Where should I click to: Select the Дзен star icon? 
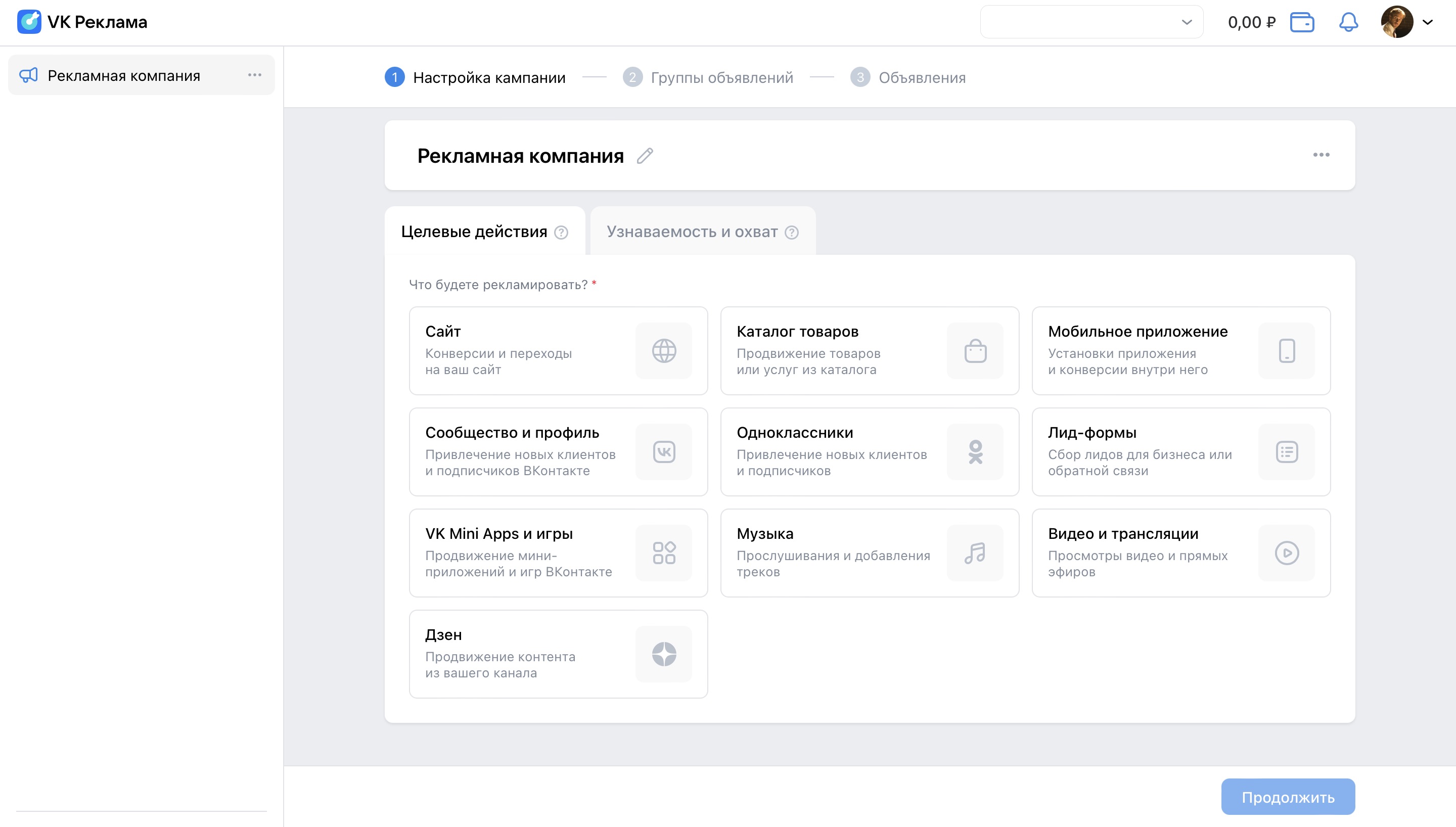tap(664, 654)
